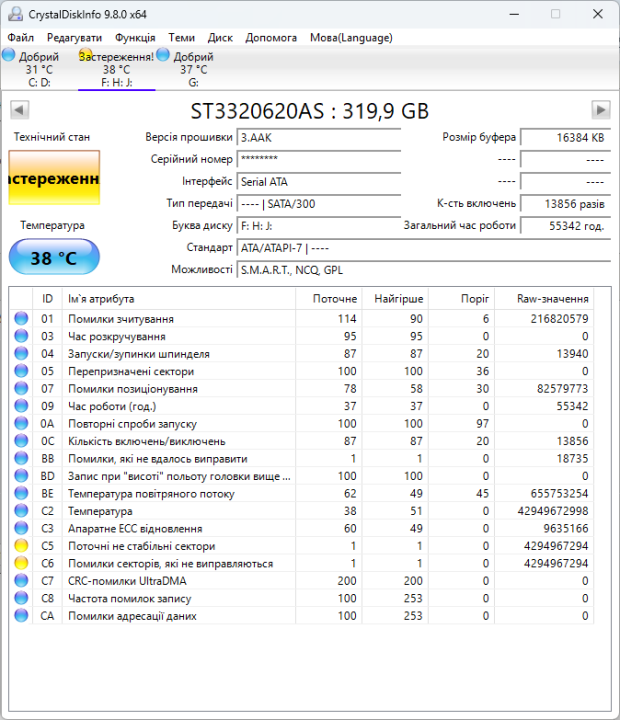The image size is (620, 720).
Task: Switch to the C: D: disk tab
Action: (39, 69)
